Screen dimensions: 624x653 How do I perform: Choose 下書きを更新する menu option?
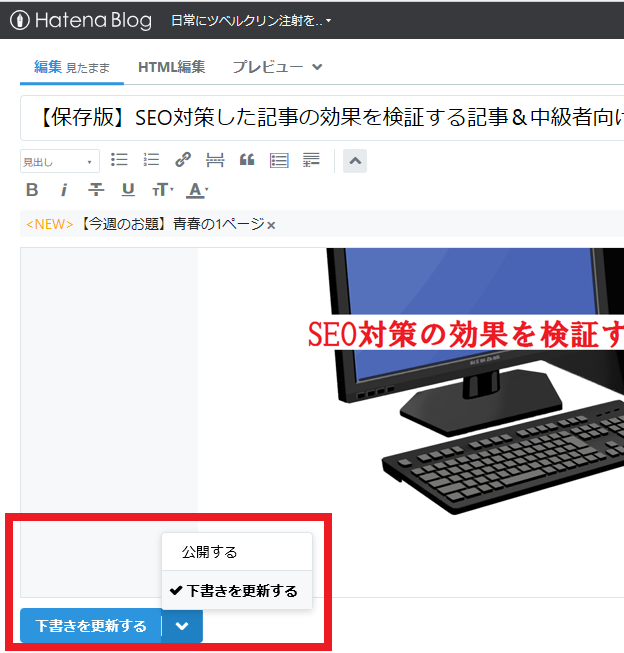coord(237,591)
